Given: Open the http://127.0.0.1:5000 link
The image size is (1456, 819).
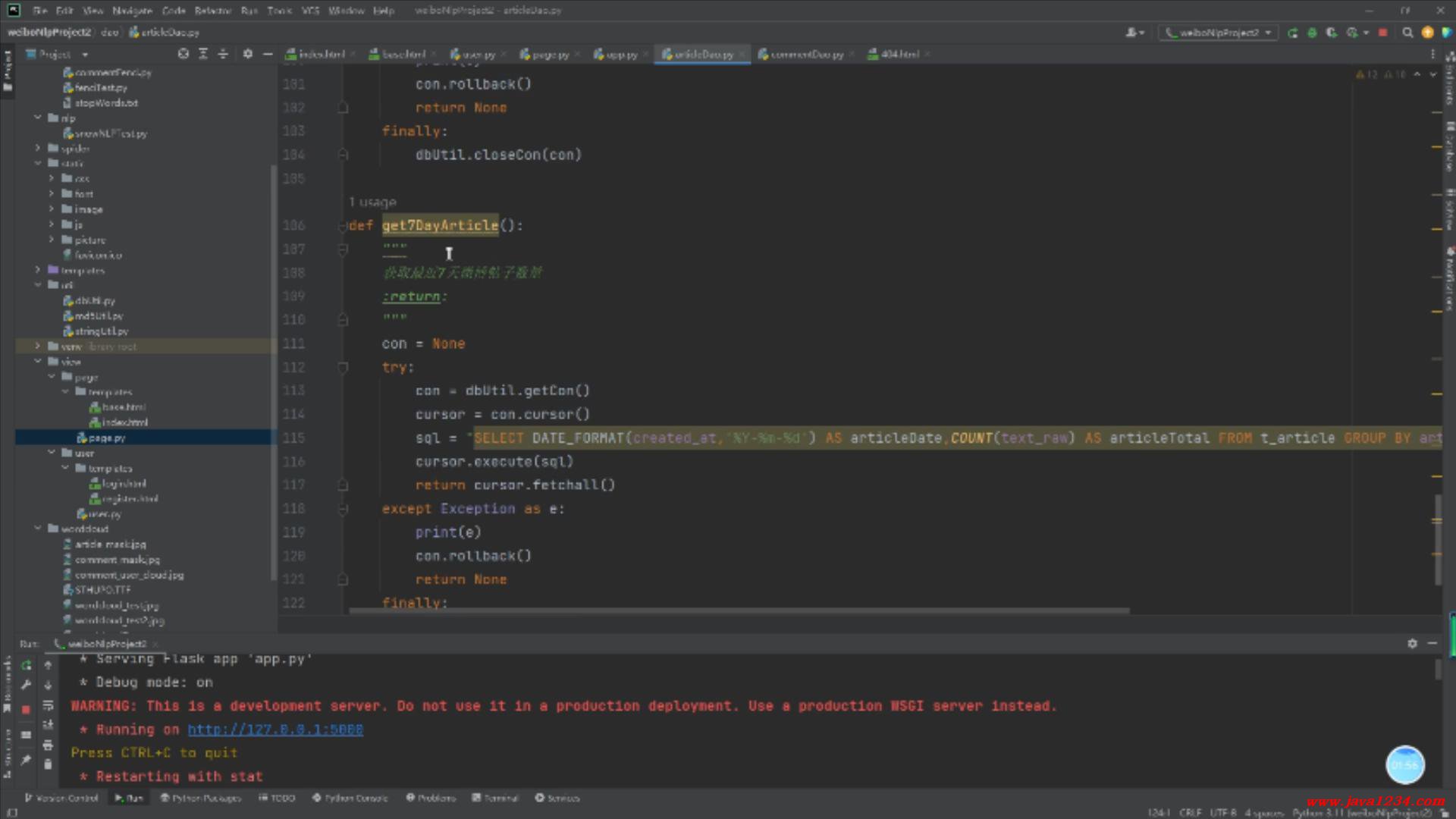Looking at the screenshot, I should pos(275,730).
